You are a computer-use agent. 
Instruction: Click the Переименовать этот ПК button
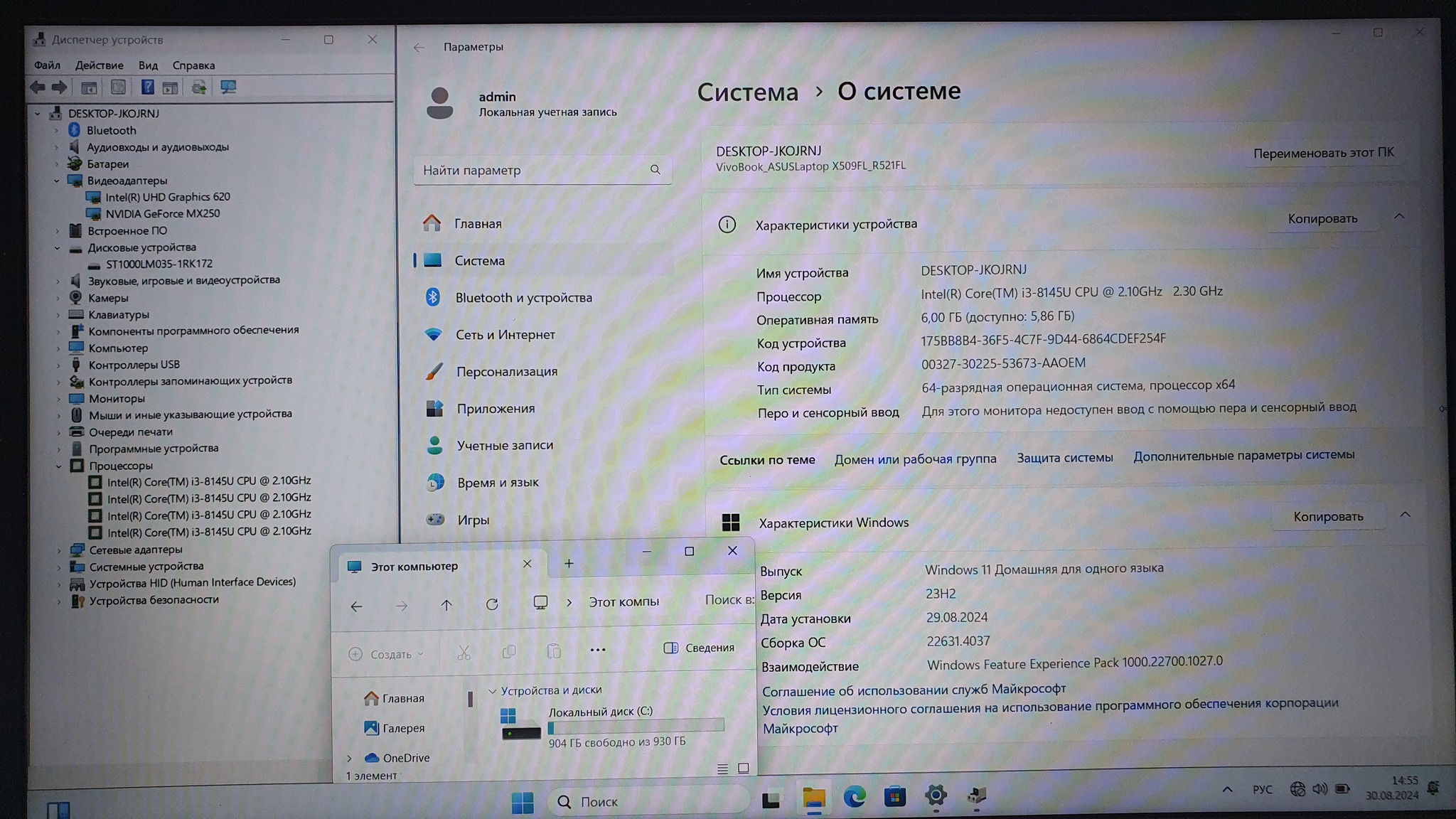[x=1322, y=153]
